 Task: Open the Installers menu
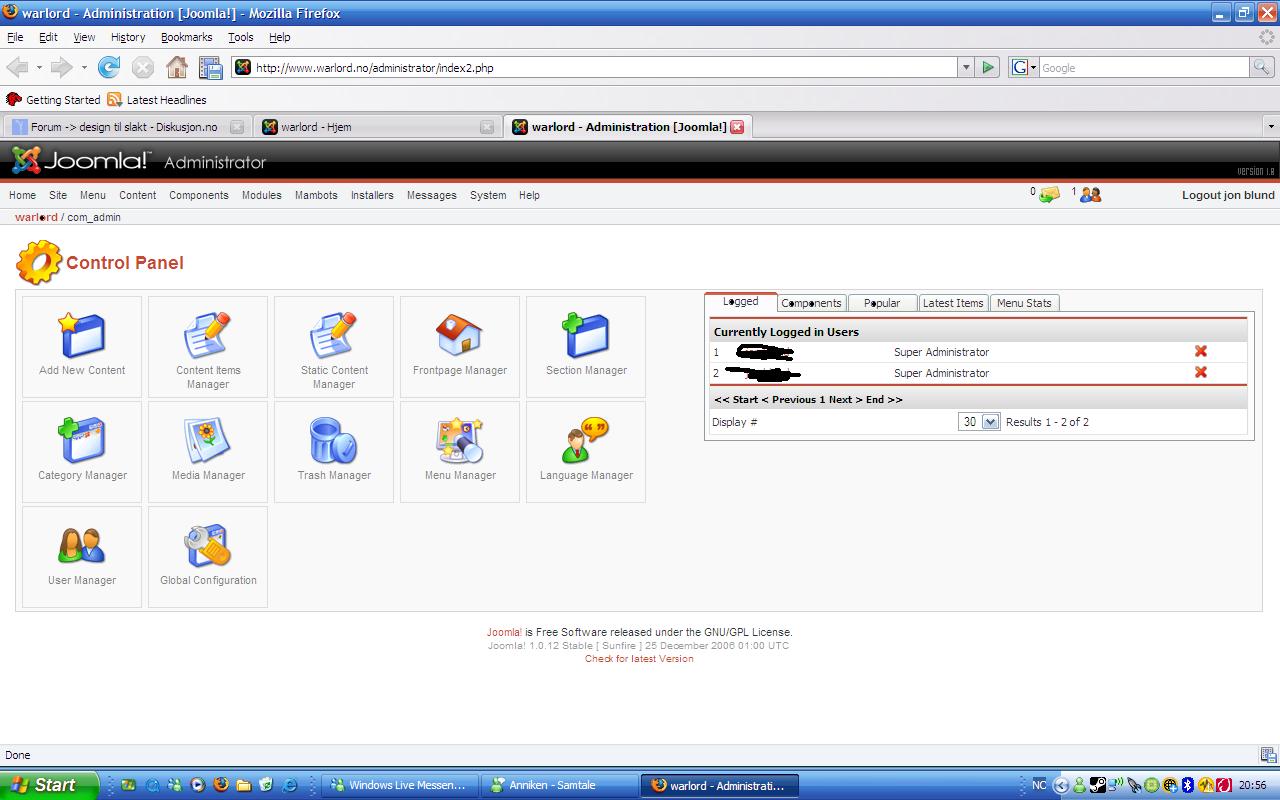pos(372,195)
